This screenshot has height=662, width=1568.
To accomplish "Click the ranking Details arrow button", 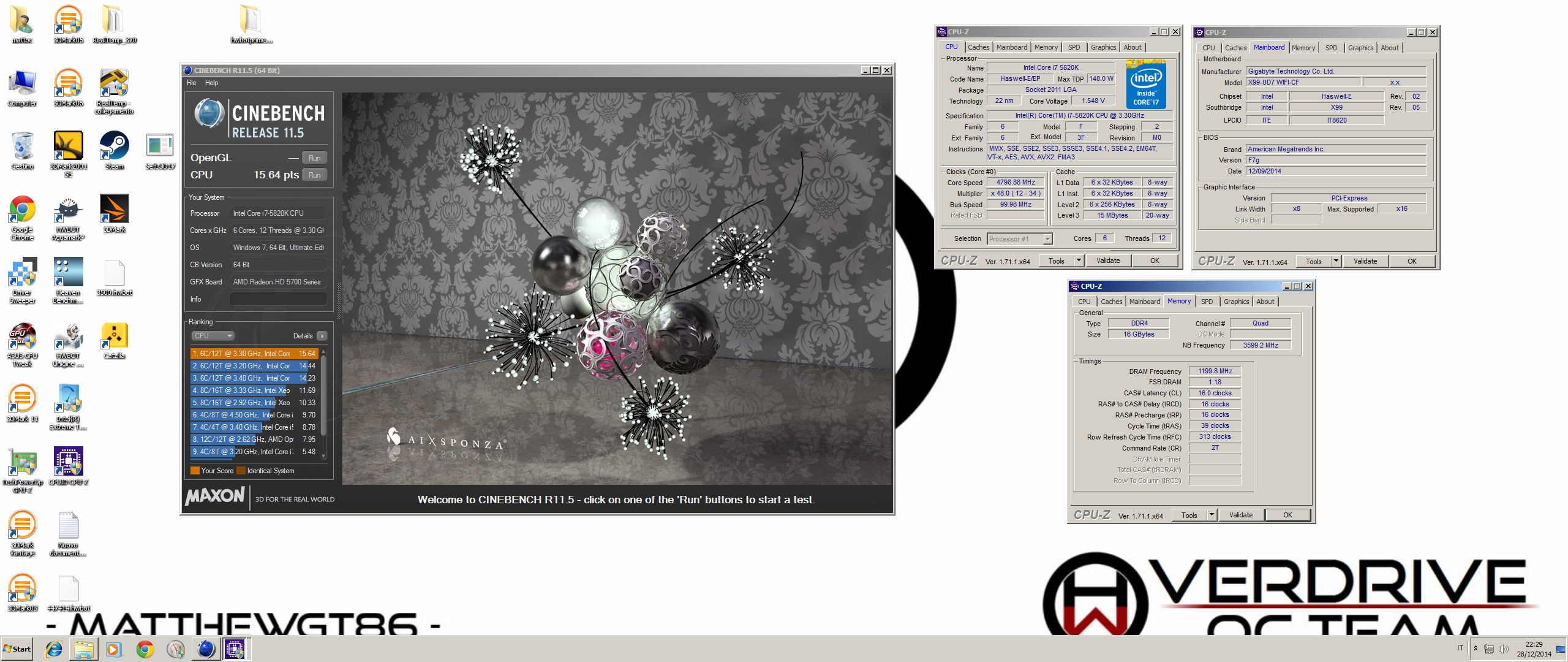I will (322, 336).
